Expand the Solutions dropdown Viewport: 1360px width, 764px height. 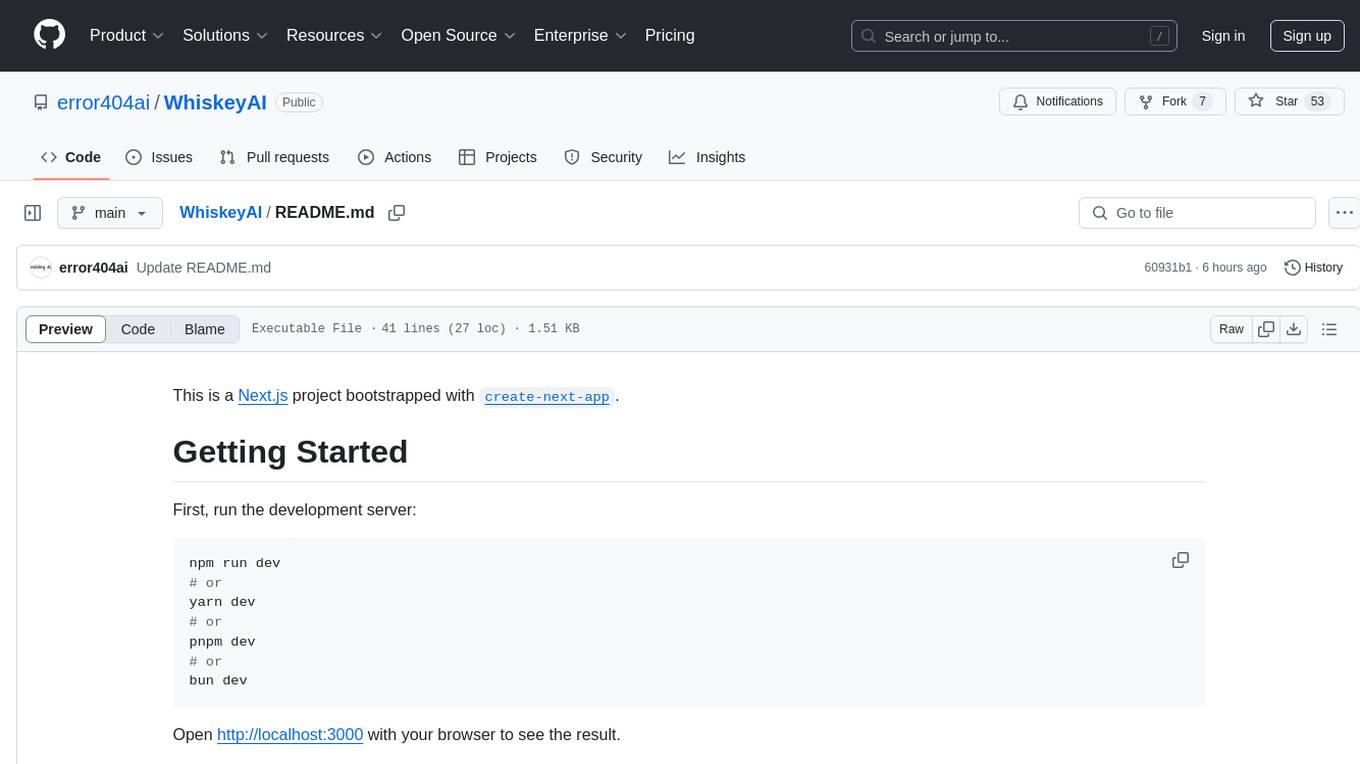coord(225,35)
